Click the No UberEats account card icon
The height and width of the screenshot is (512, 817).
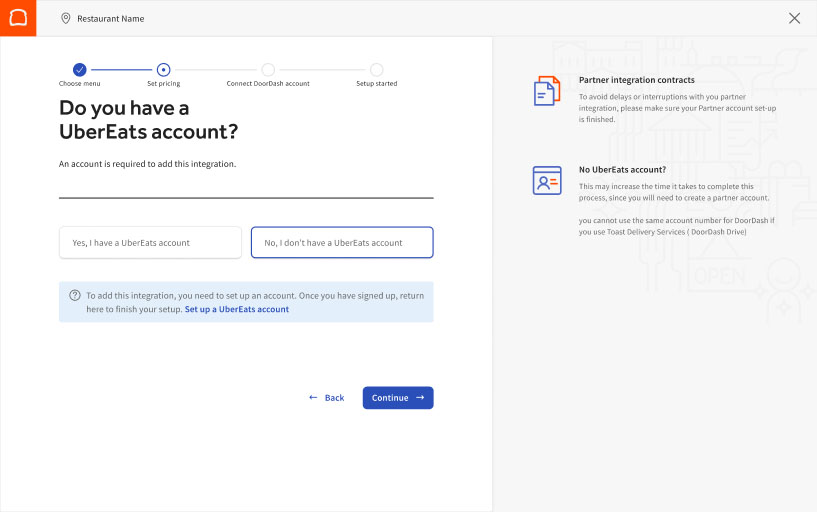[x=546, y=180]
